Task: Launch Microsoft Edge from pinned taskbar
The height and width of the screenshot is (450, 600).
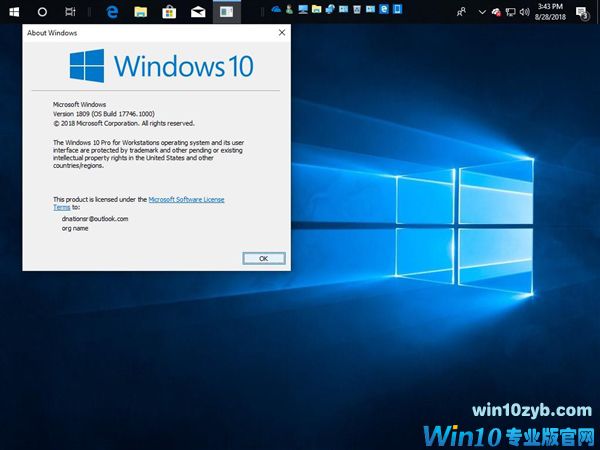Action: (x=112, y=12)
